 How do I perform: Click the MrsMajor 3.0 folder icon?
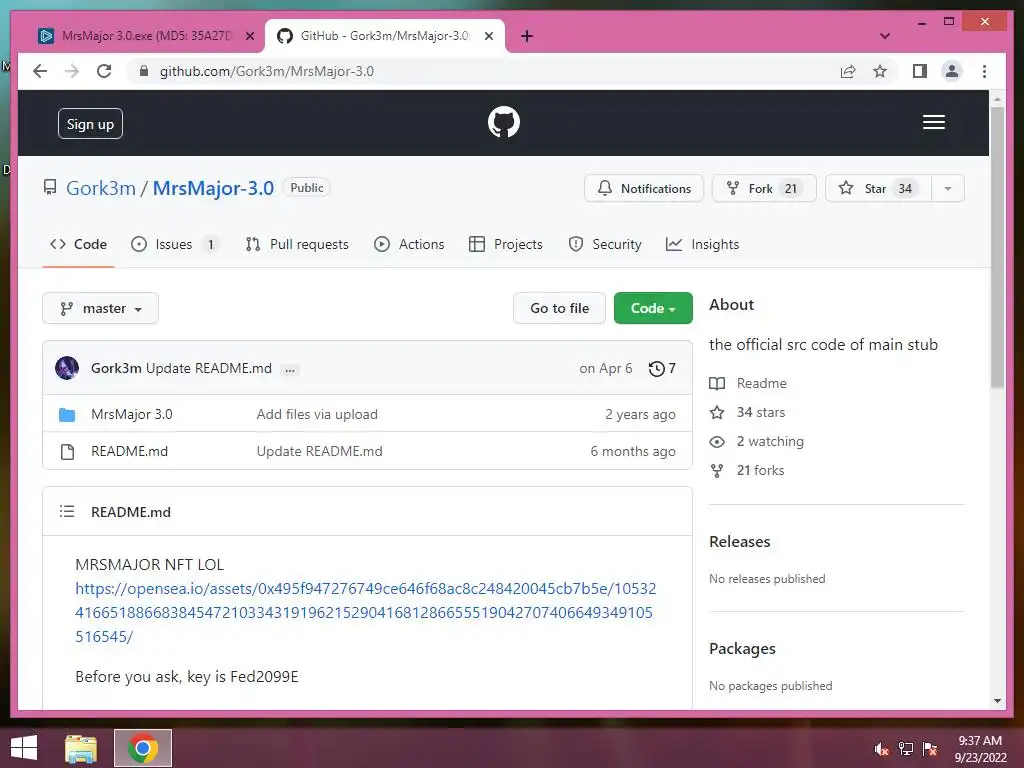click(x=67, y=414)
